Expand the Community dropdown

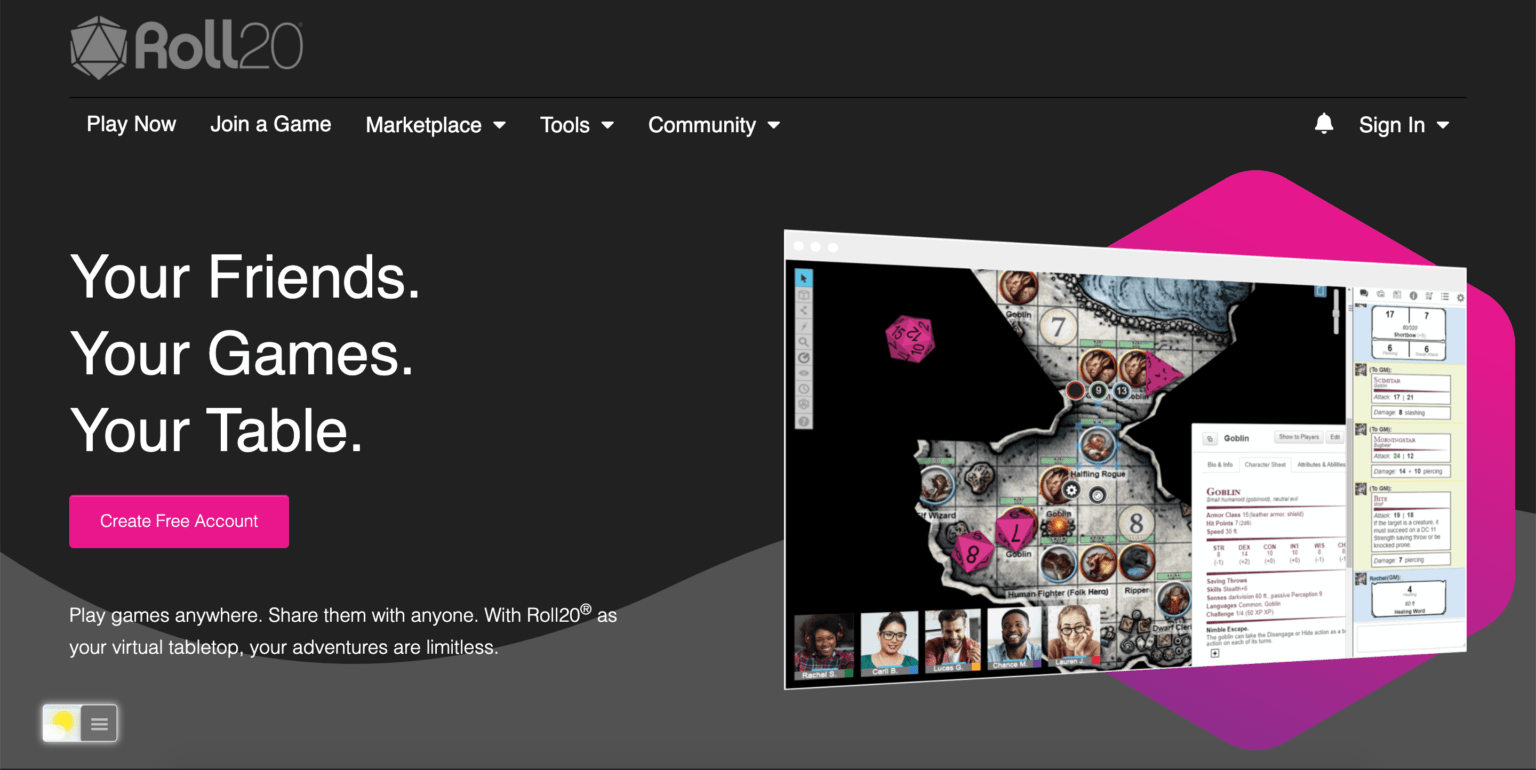point(713,125)
